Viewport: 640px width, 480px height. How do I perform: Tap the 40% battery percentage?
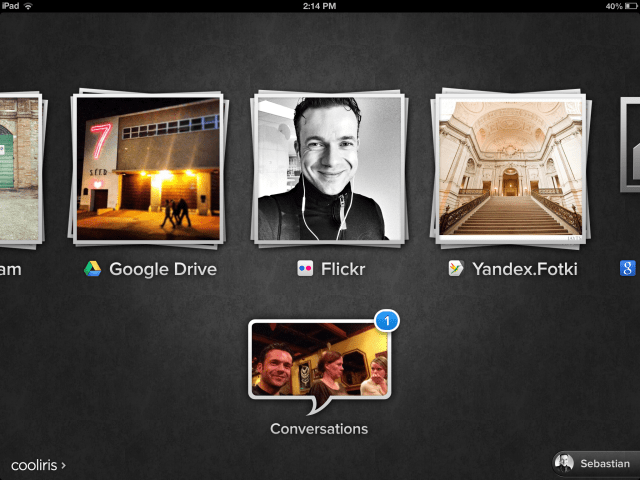(x=614, y=6)
